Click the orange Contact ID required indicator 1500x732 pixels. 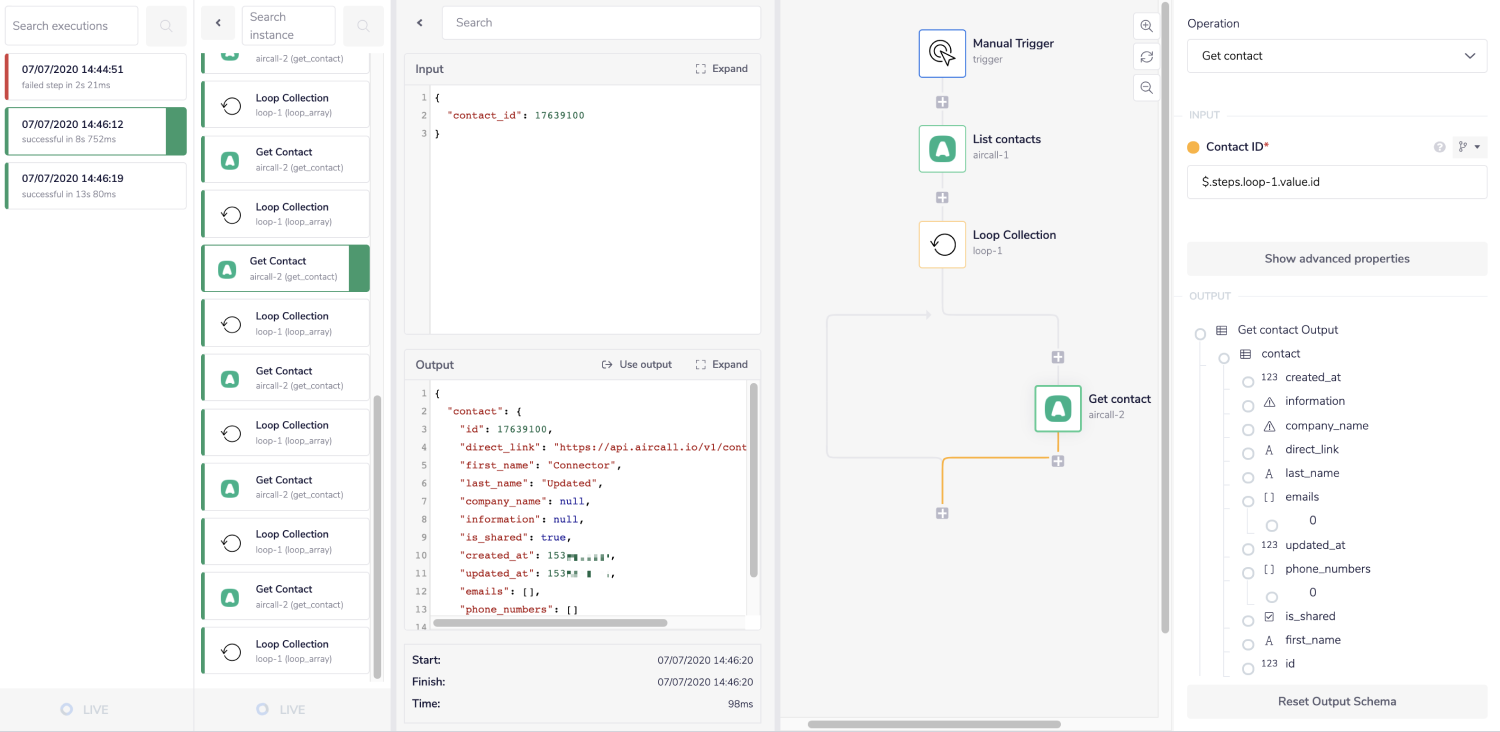tap(1193, 146)
